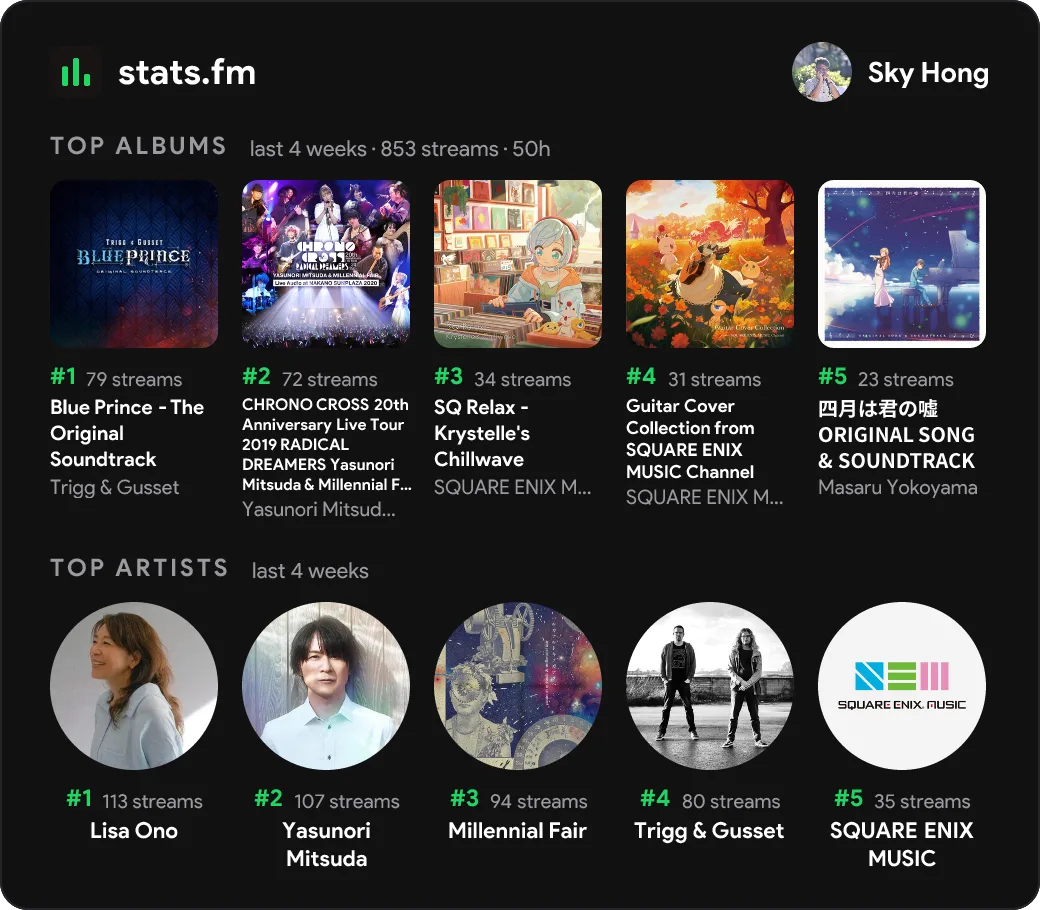Select the SQUARE ENIX MUSIC logo image
1040x910 pixels.
[902, 686]
